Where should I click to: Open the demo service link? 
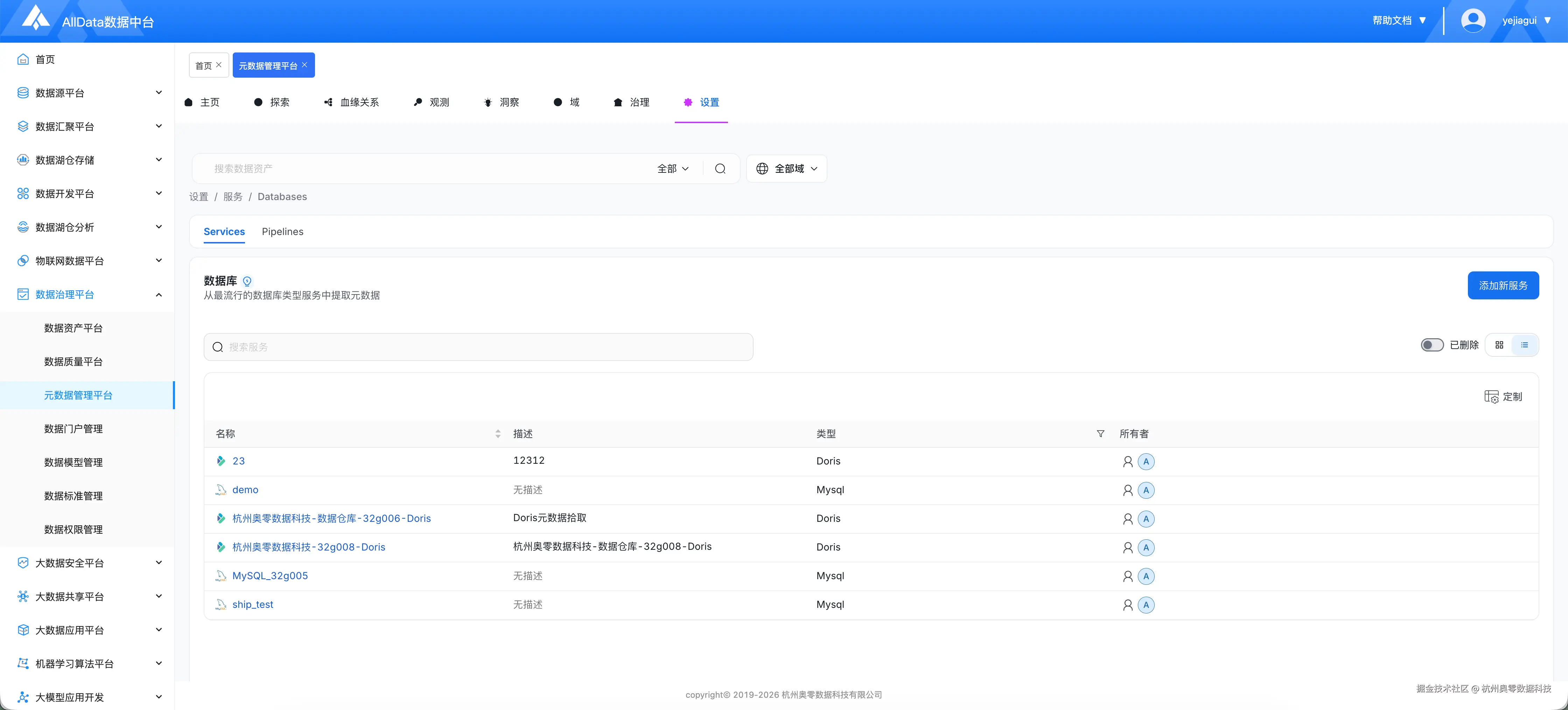click(245, 490)
